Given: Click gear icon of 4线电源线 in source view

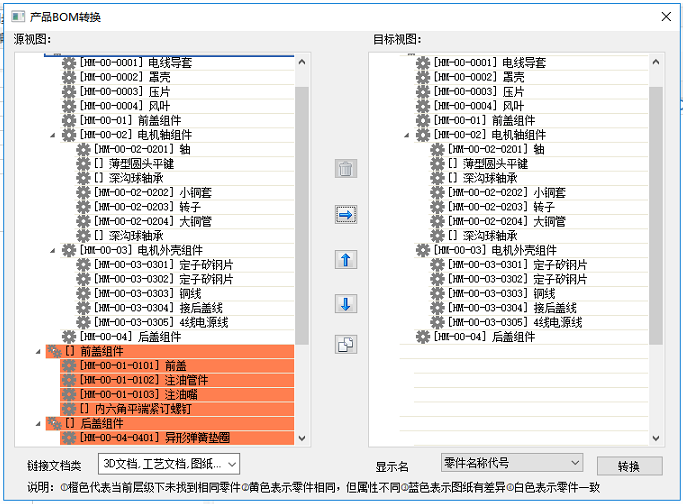Looking at the screenshot, I should tap(83, 322).
